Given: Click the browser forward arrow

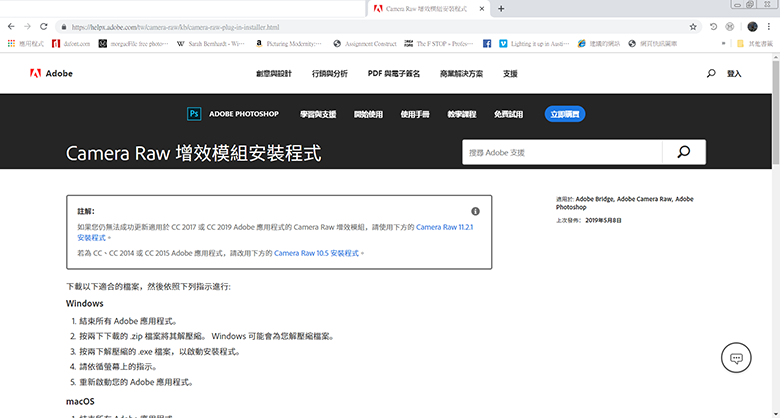Looking at the screenshot, I should (x=27, y=27).
